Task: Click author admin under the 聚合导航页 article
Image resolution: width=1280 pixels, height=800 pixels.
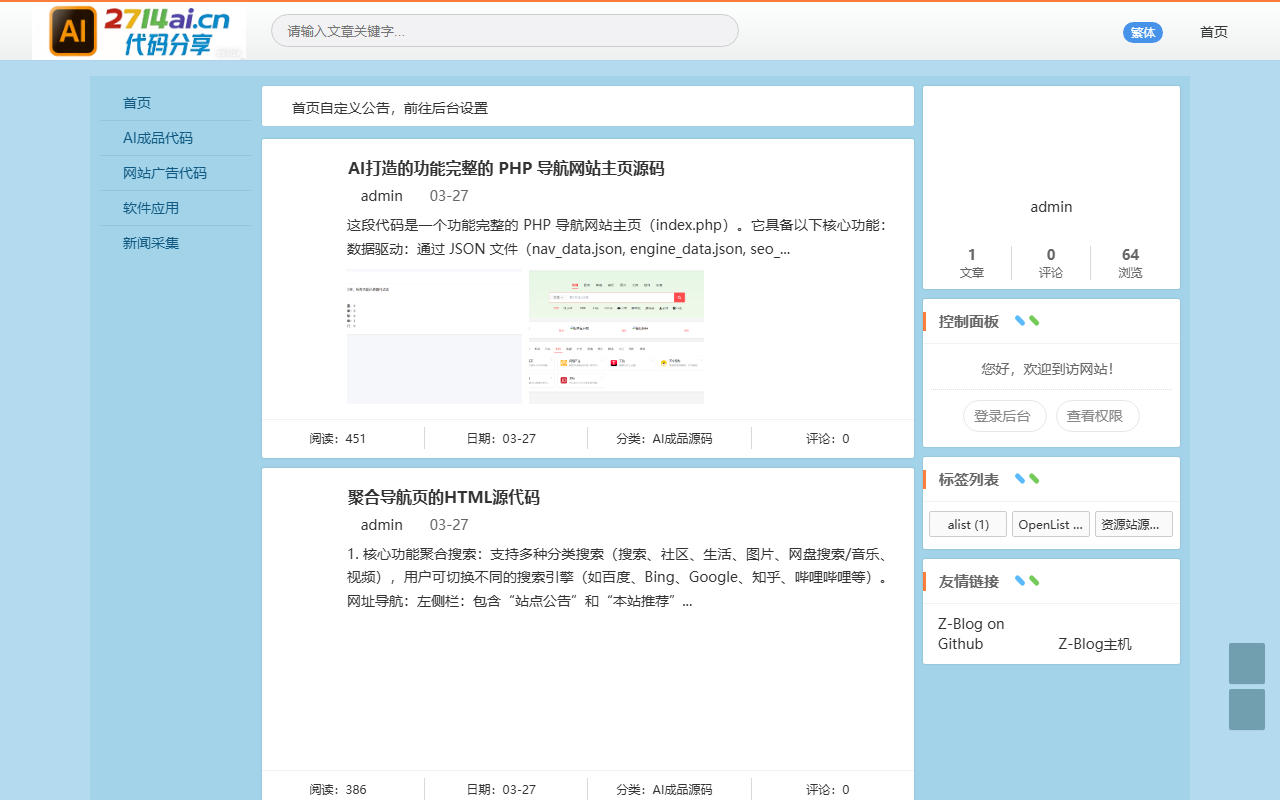Action: point(382,525)
